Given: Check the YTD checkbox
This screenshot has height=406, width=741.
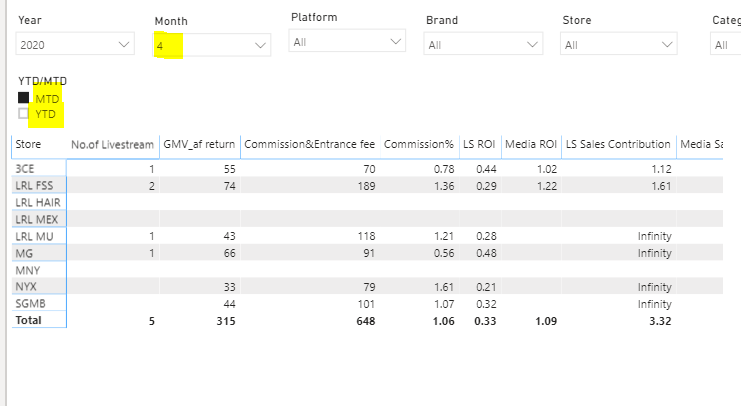Looking at the screenshot, I should 23,113.
